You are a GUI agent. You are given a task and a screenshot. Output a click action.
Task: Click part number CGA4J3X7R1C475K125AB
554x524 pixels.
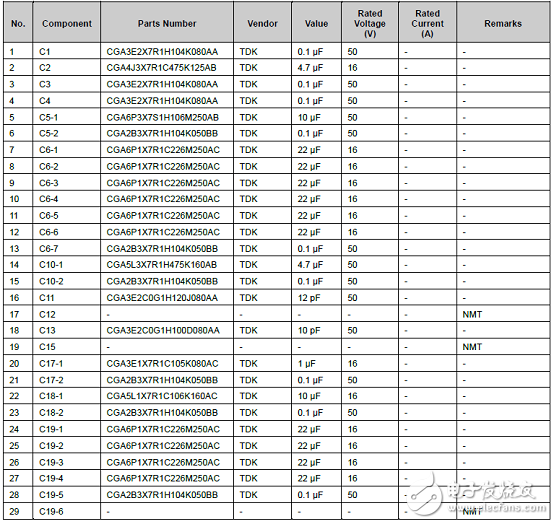tap(161, 67)
